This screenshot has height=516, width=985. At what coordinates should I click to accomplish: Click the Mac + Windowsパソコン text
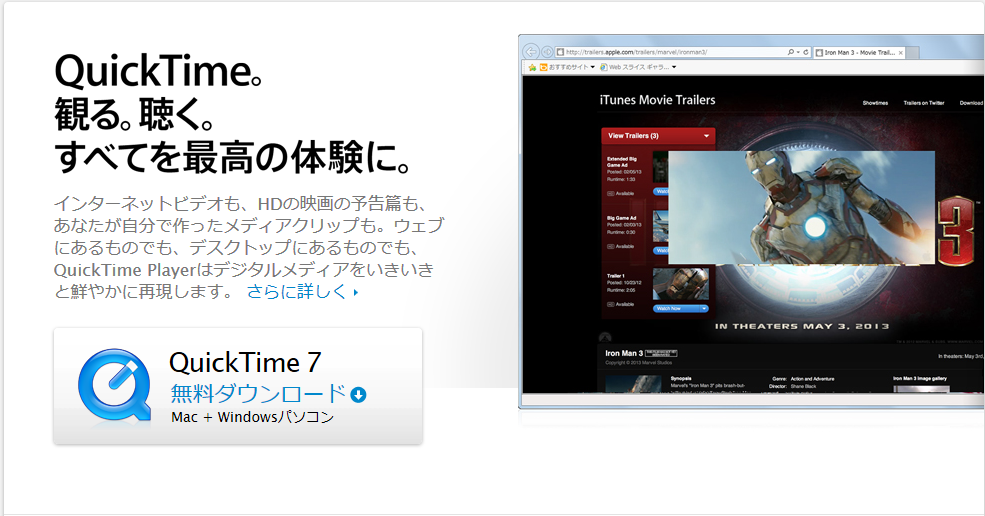(253, 417)
